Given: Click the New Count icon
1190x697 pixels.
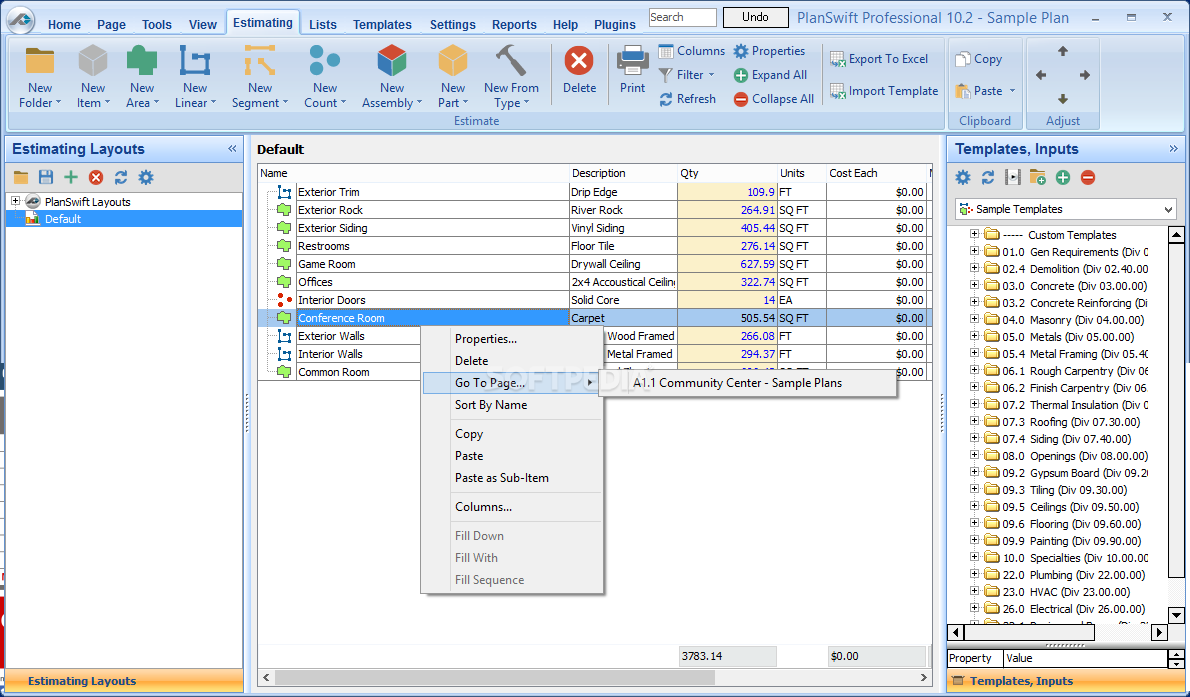Looking at the screenshot, I should pos(325,61).
